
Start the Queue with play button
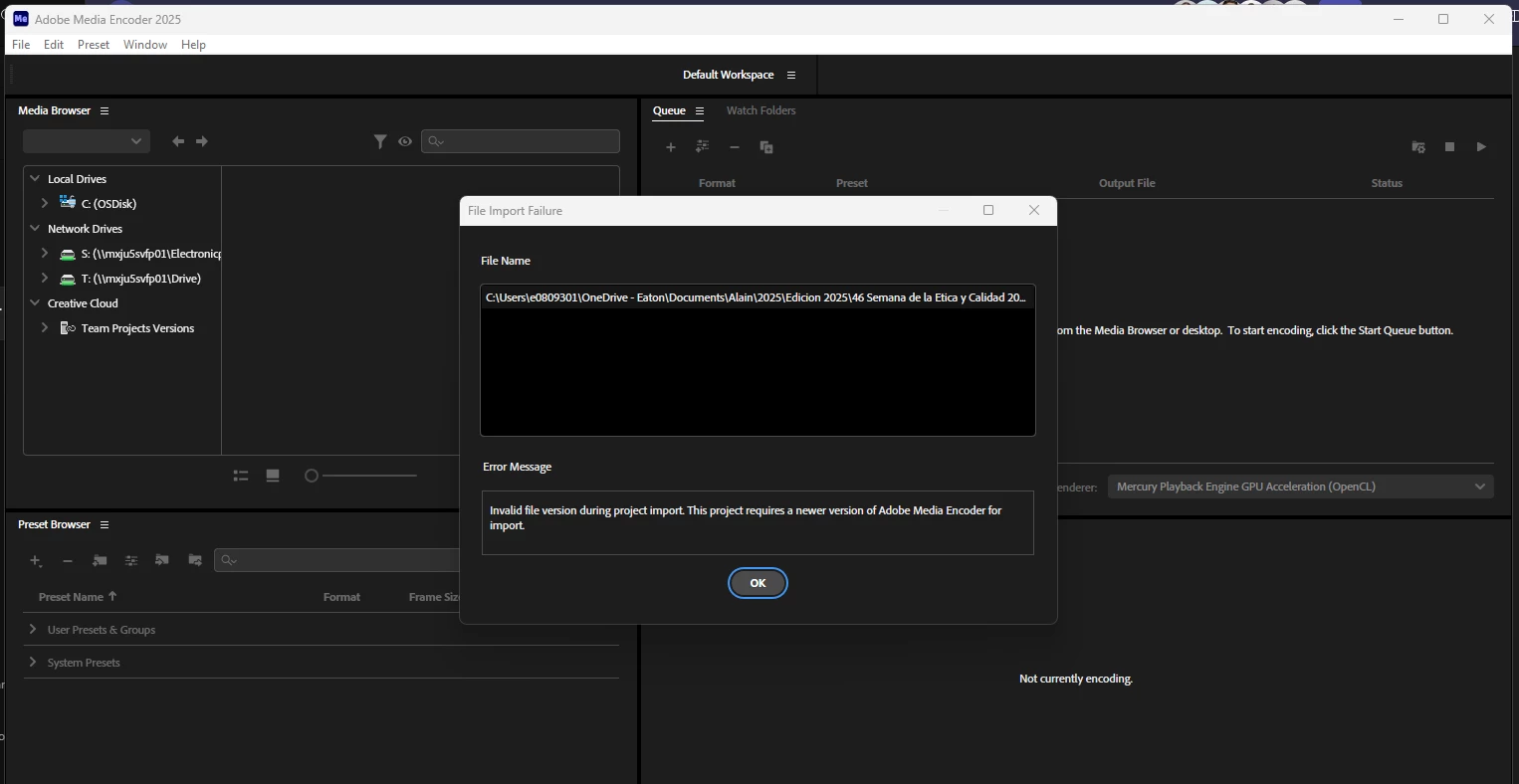[x=1481, y=147]
